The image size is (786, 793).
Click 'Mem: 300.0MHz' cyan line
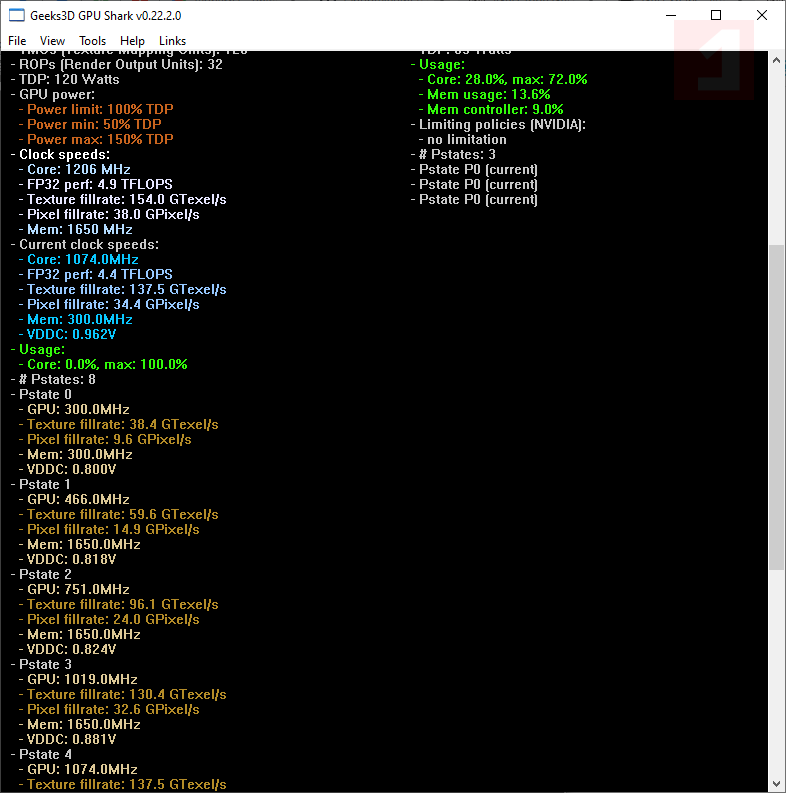76,320
